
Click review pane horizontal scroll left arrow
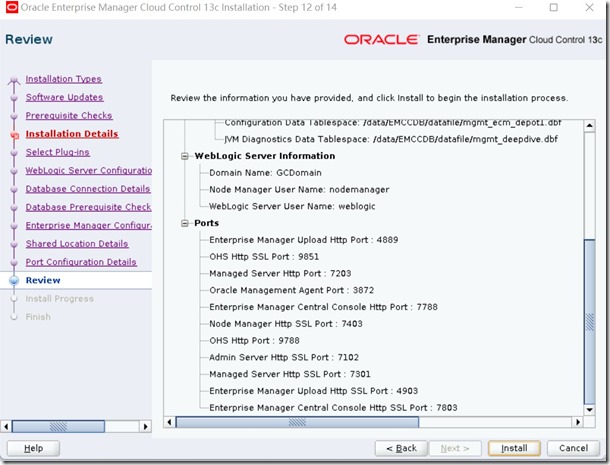[x=169, y=422]
